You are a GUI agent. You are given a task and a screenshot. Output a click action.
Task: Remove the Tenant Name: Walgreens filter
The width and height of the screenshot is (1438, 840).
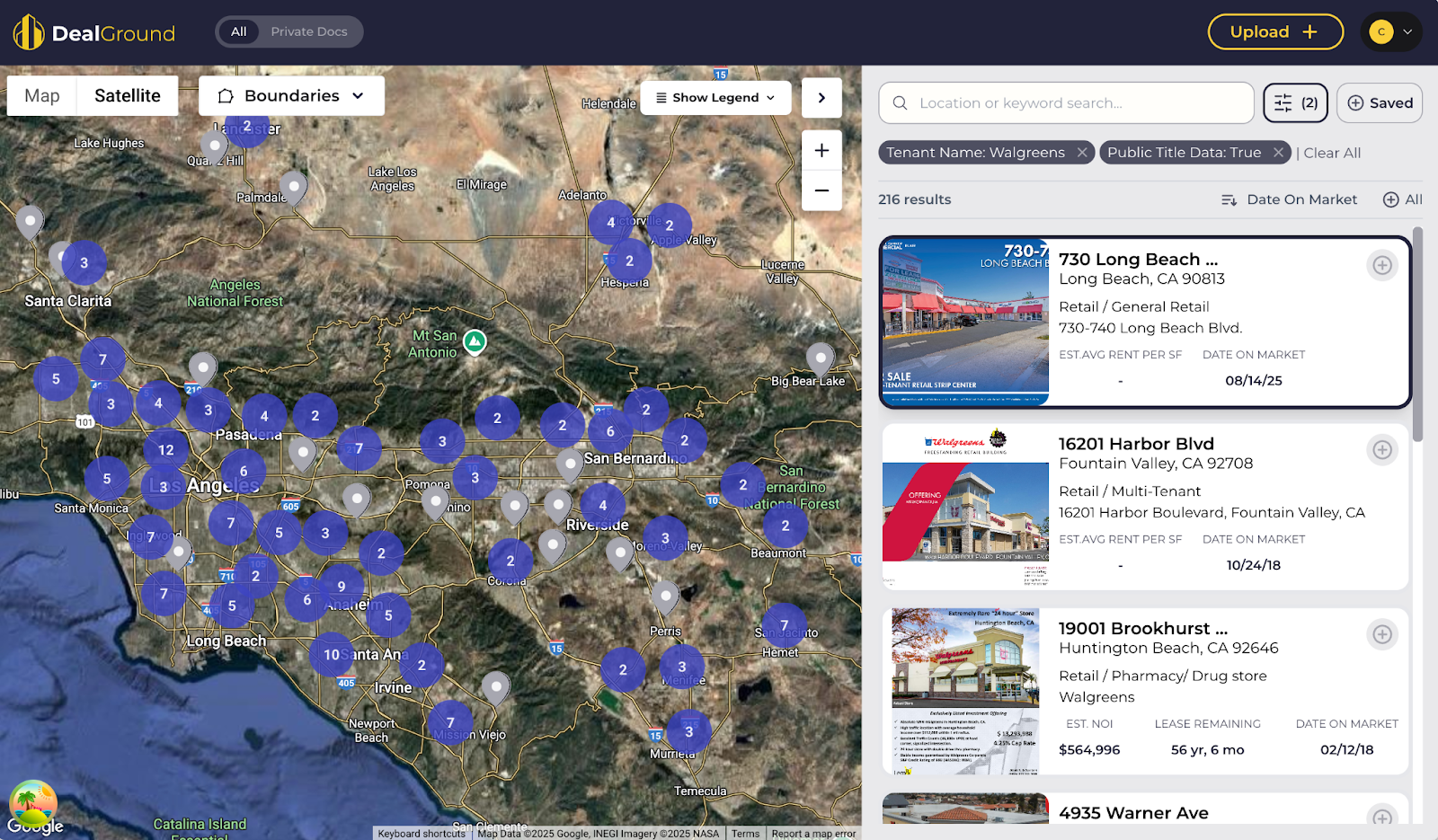pos(1082,153)
